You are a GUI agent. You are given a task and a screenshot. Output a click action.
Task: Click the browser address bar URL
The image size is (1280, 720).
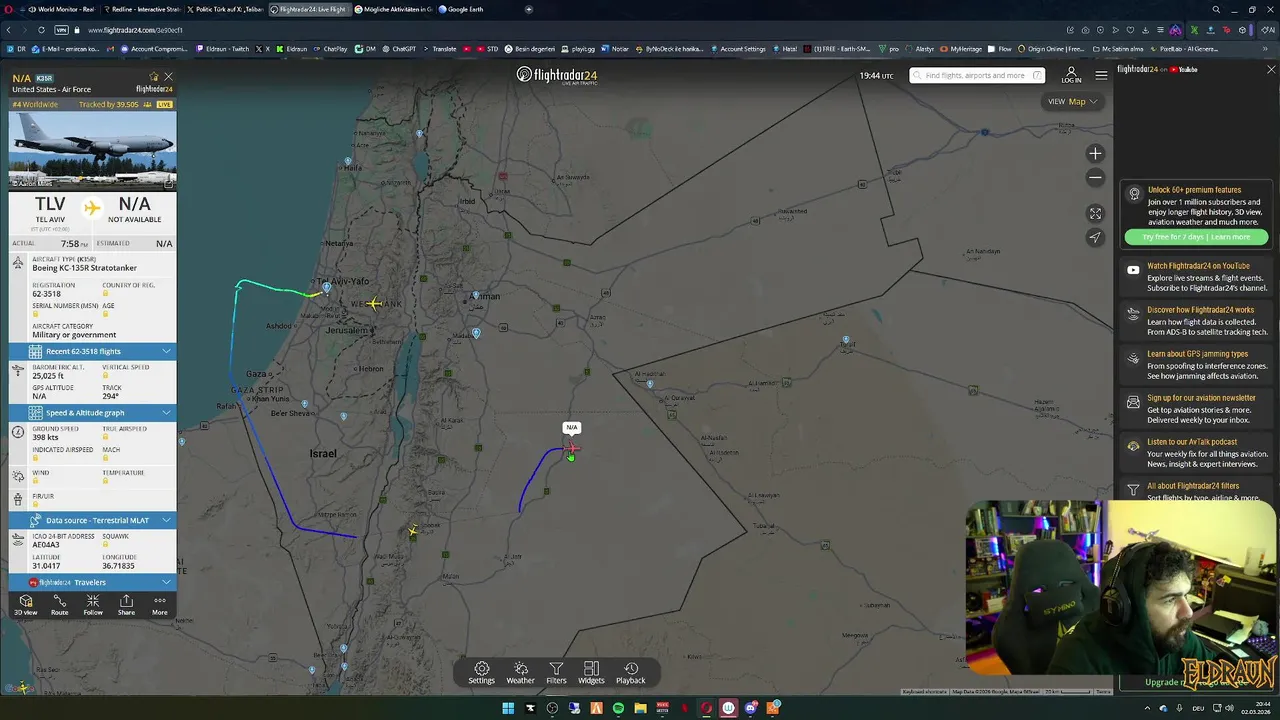pos(135,30)
